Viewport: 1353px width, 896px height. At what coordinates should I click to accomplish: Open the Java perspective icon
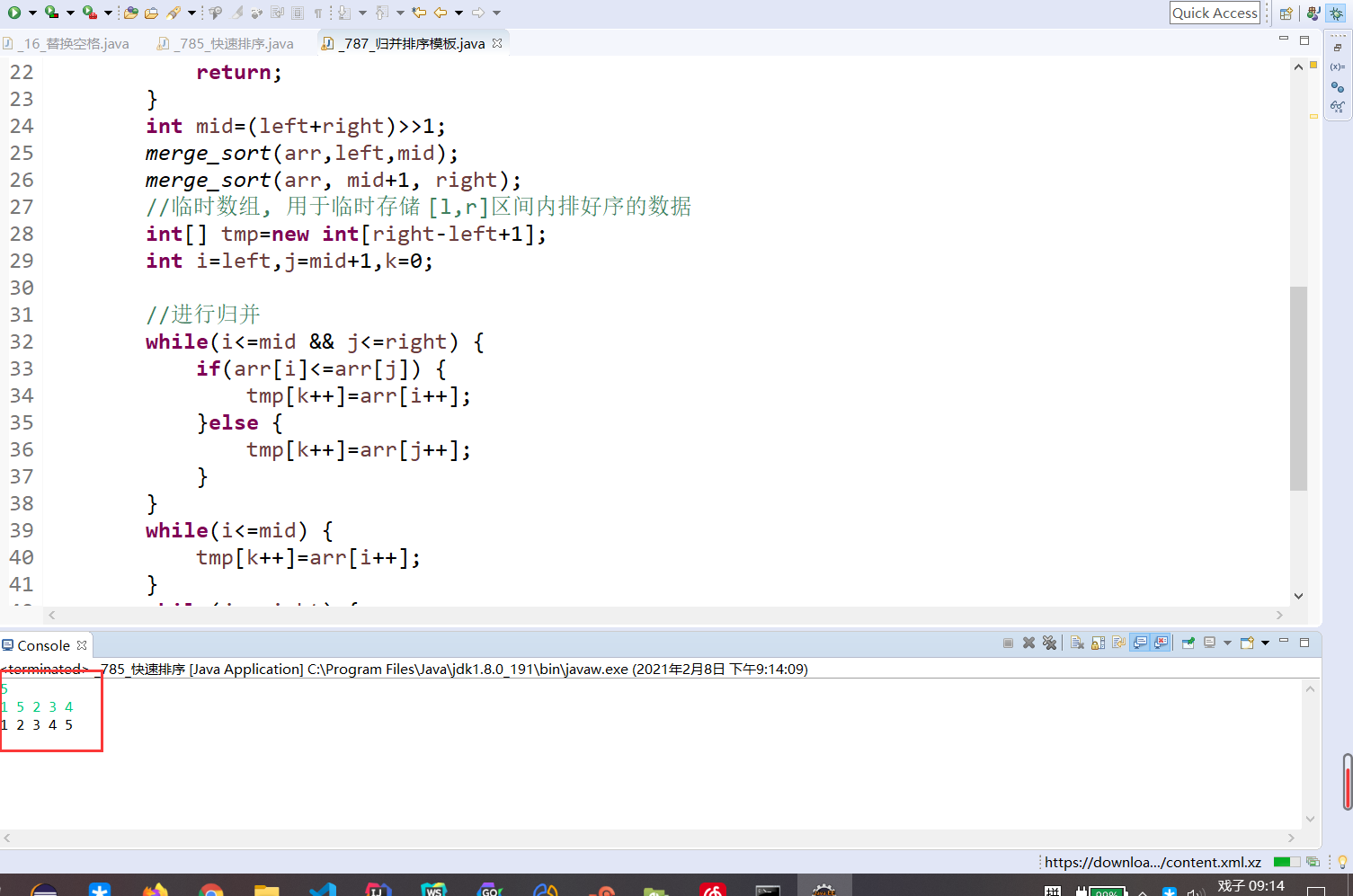click(x=1313, y=13)
